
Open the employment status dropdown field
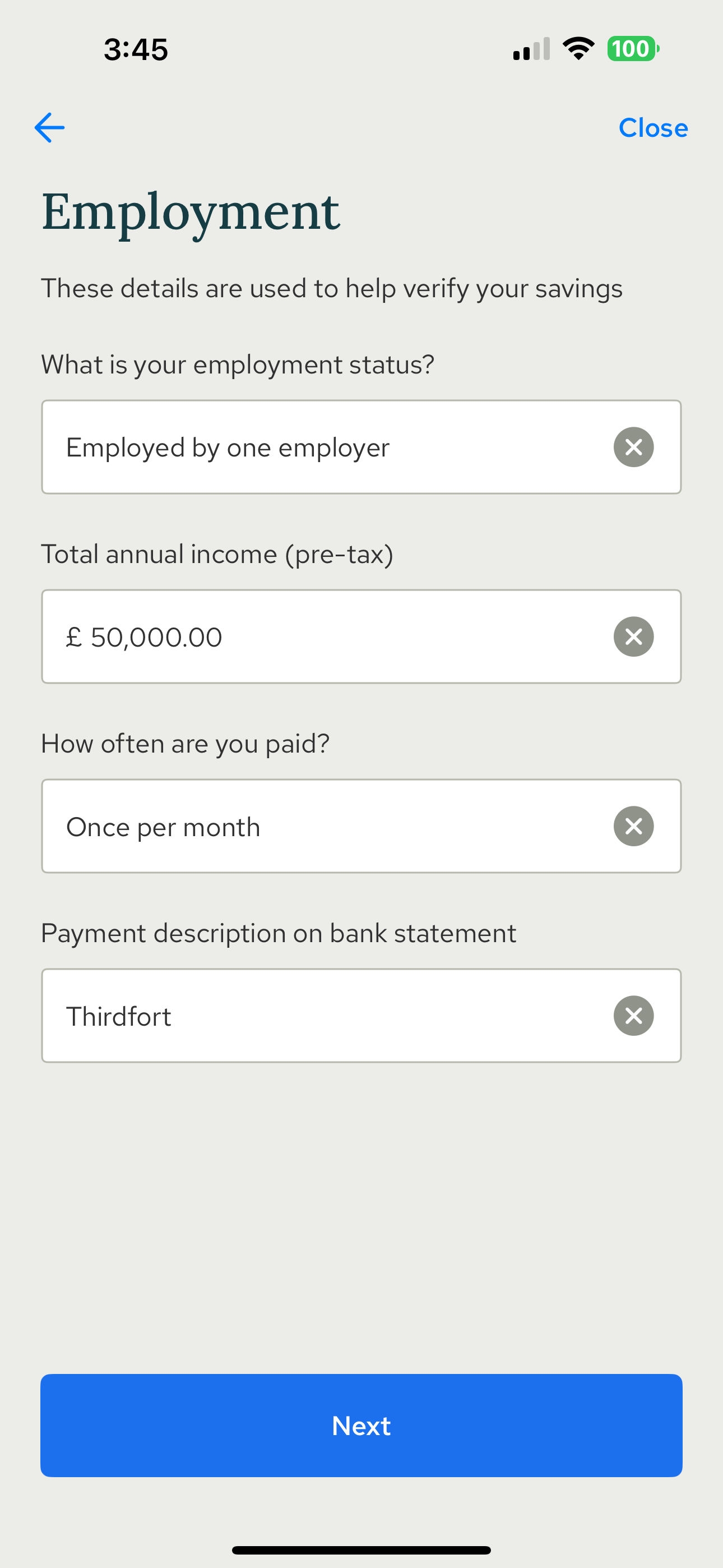coord(361,448)
